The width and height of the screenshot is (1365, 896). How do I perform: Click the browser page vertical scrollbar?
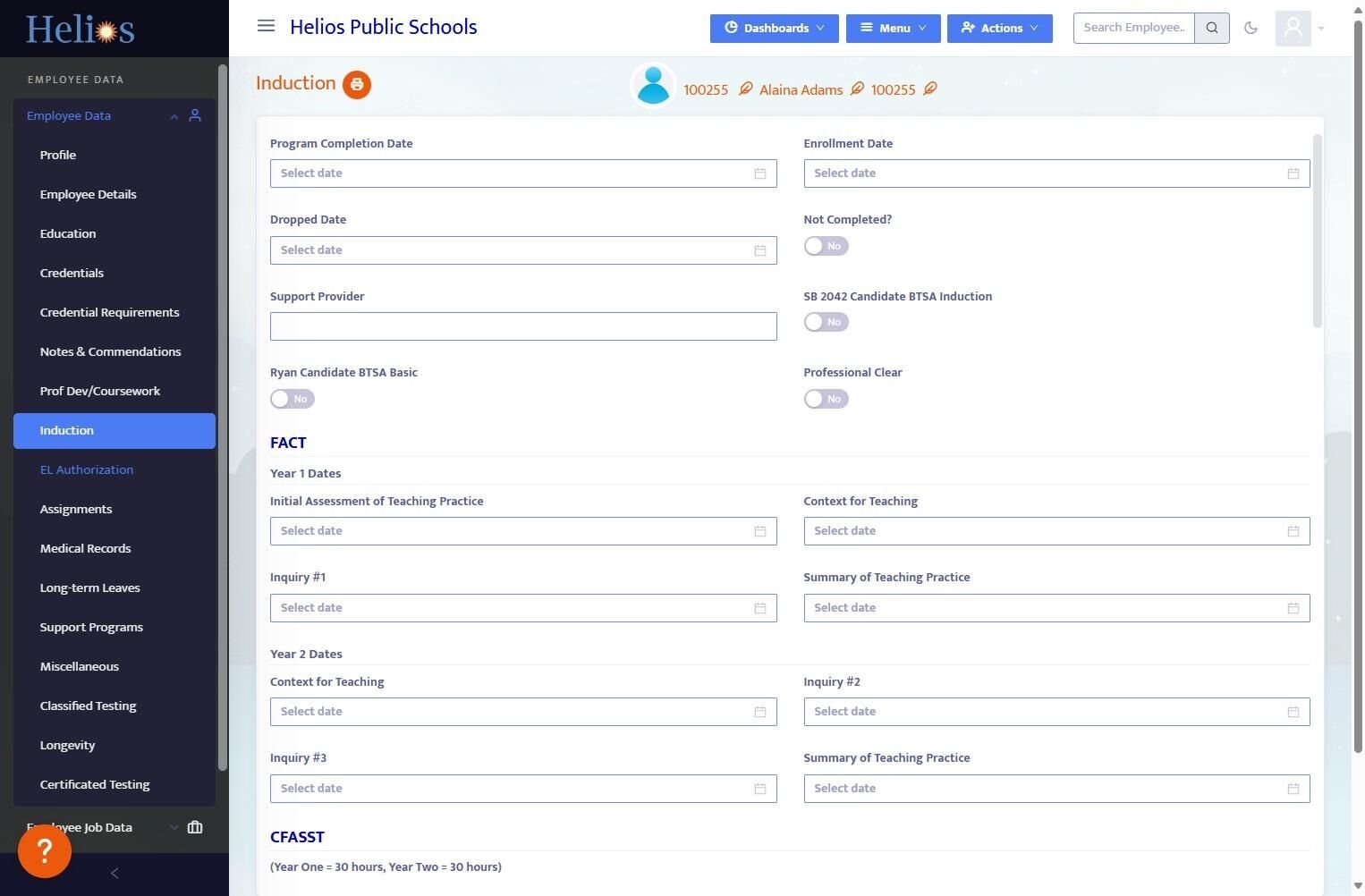tap(1359, 385)
